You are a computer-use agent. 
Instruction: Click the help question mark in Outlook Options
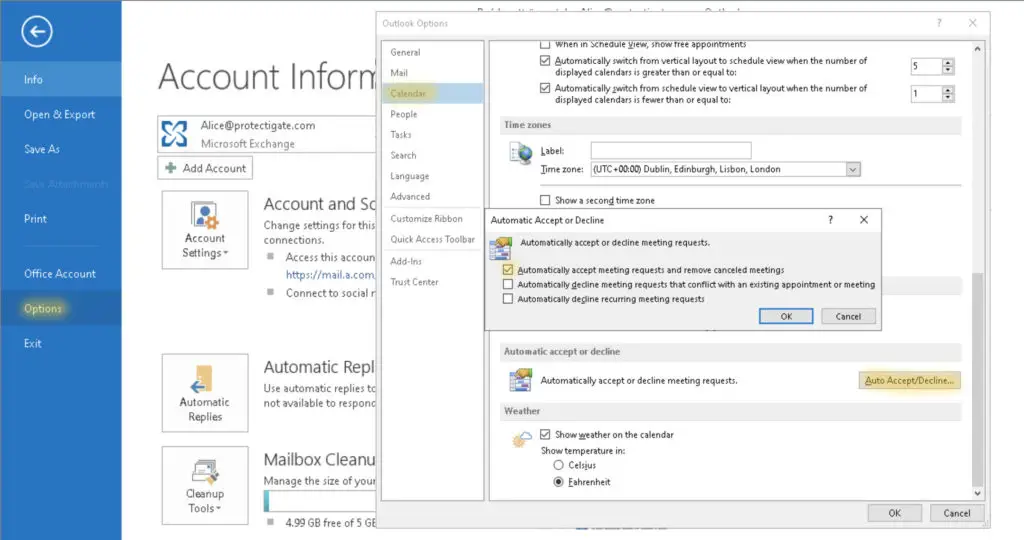939,23
